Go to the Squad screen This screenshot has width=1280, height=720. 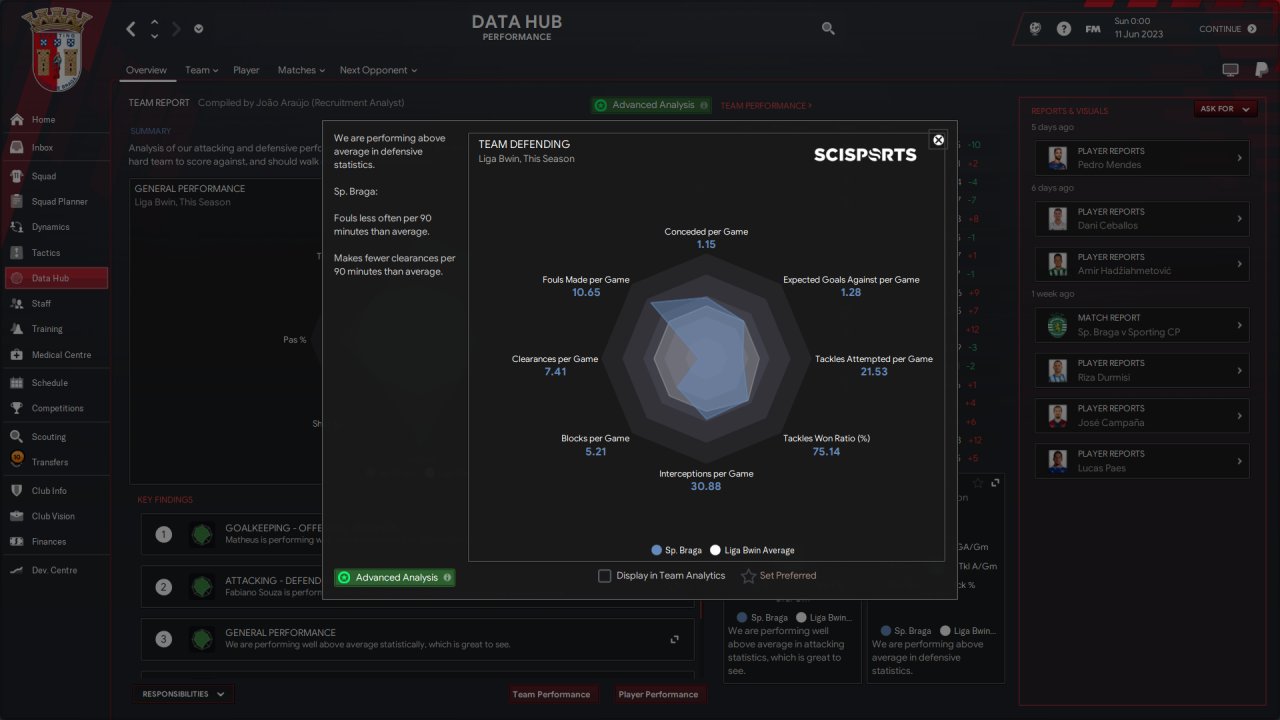click(x=55, y=177)
